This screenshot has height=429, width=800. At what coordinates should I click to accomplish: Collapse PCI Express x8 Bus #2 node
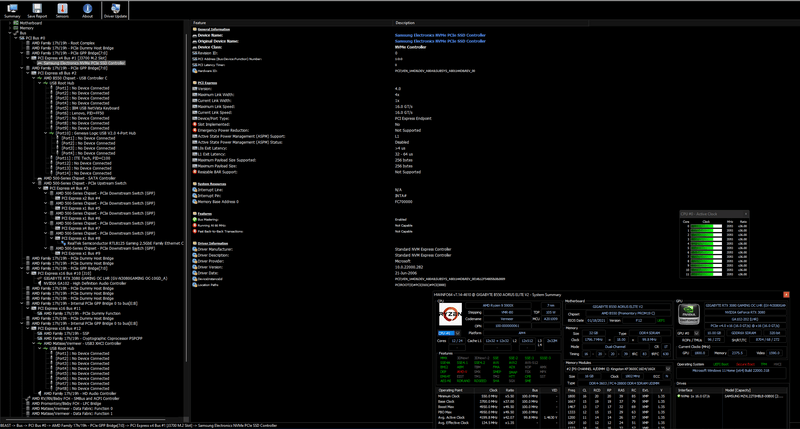click(x=28, y=73)
